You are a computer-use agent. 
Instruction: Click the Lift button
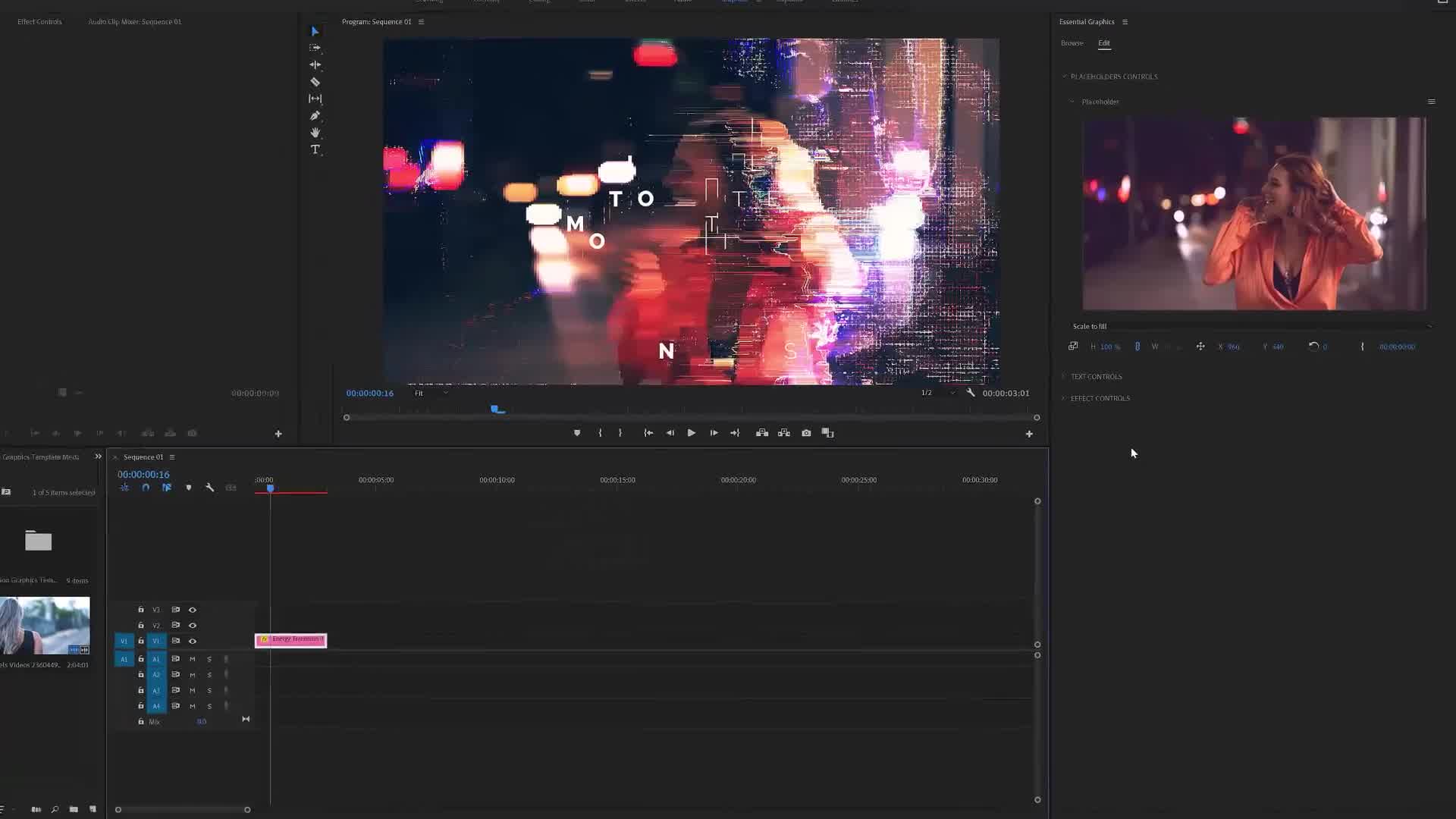(x=762, y=433)
